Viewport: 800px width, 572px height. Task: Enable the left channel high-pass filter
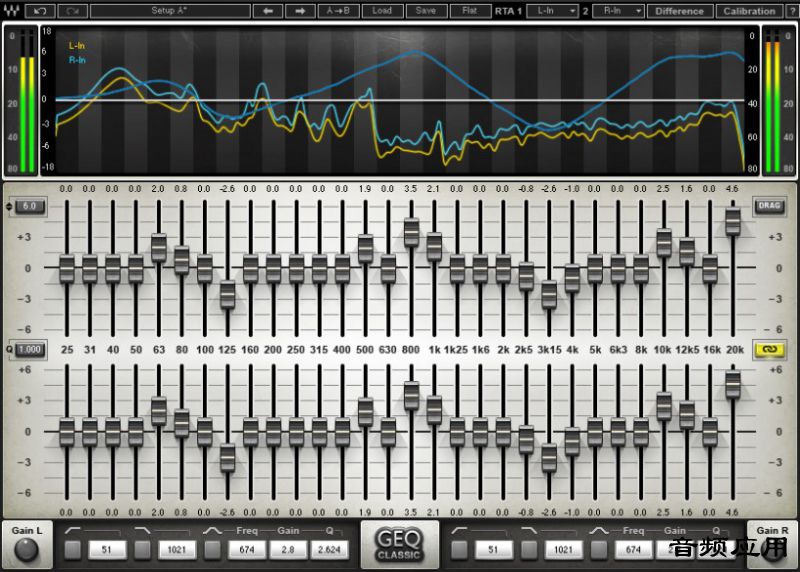(73, 550)
